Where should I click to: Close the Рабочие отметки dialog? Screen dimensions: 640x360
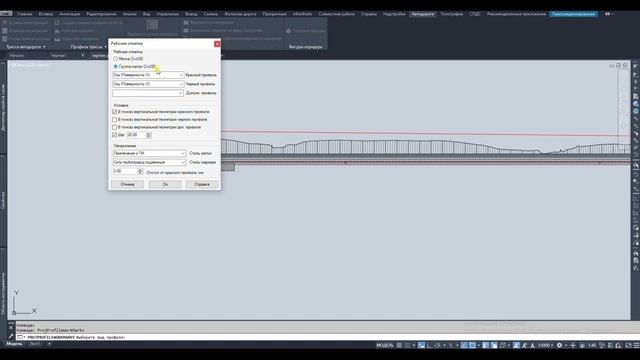point(217,44)
